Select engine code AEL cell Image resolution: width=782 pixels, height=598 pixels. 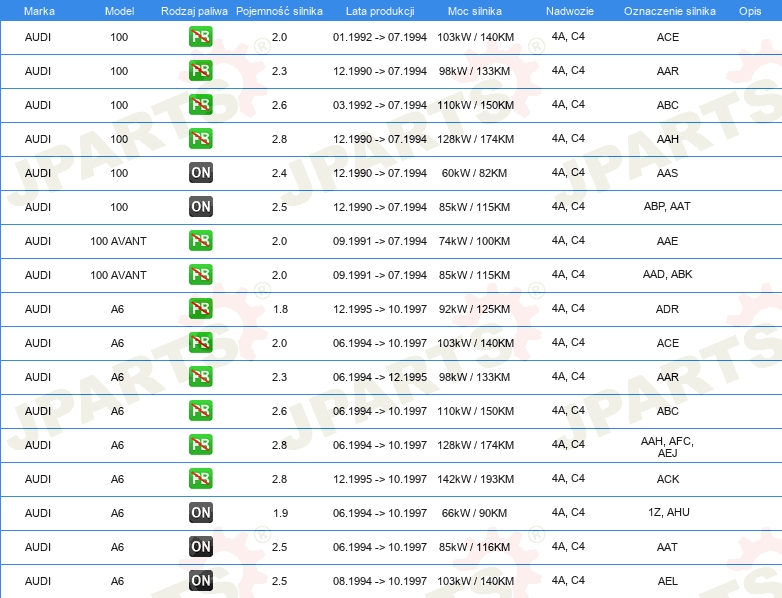[667, 581]
